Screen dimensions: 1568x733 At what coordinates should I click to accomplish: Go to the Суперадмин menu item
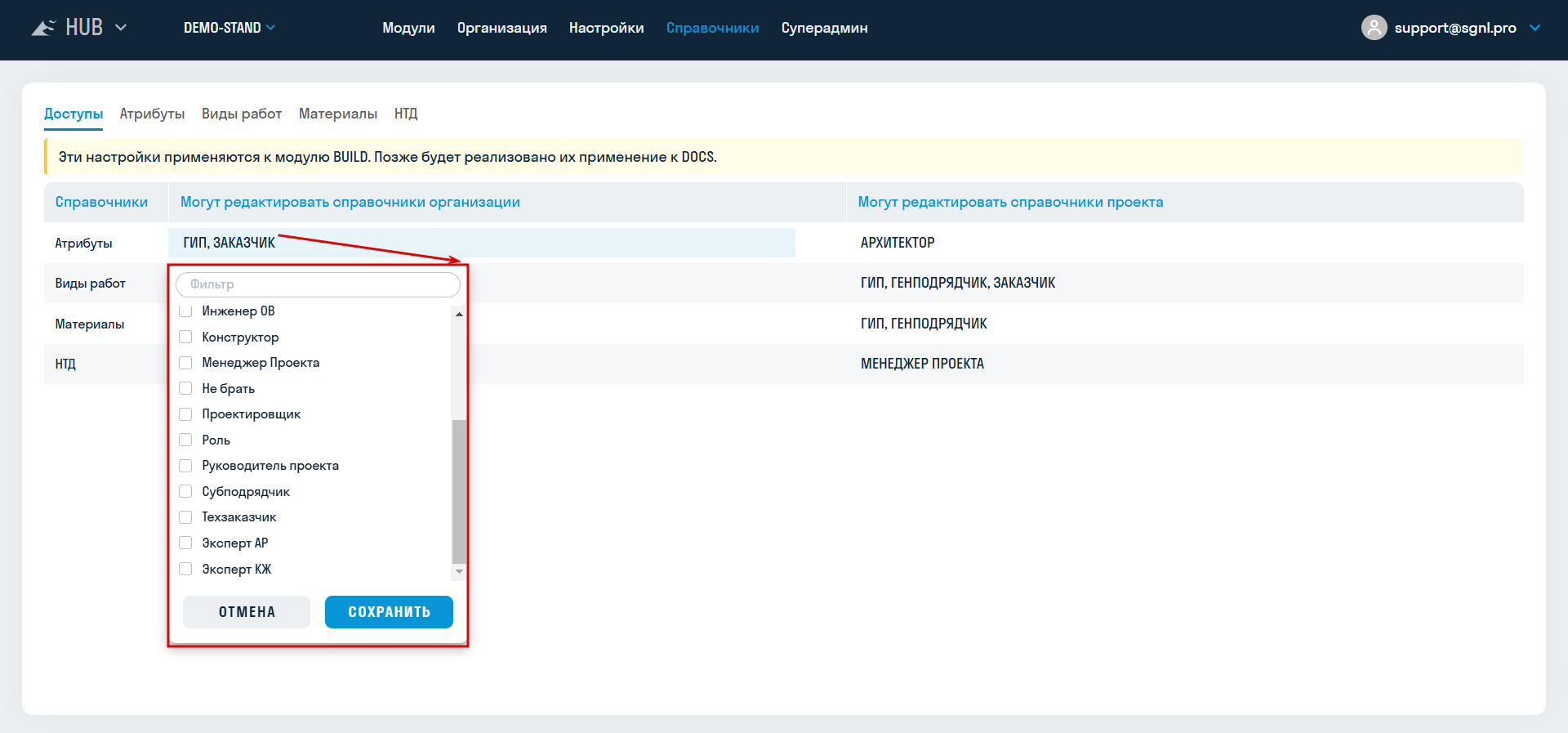pos(824,28)
